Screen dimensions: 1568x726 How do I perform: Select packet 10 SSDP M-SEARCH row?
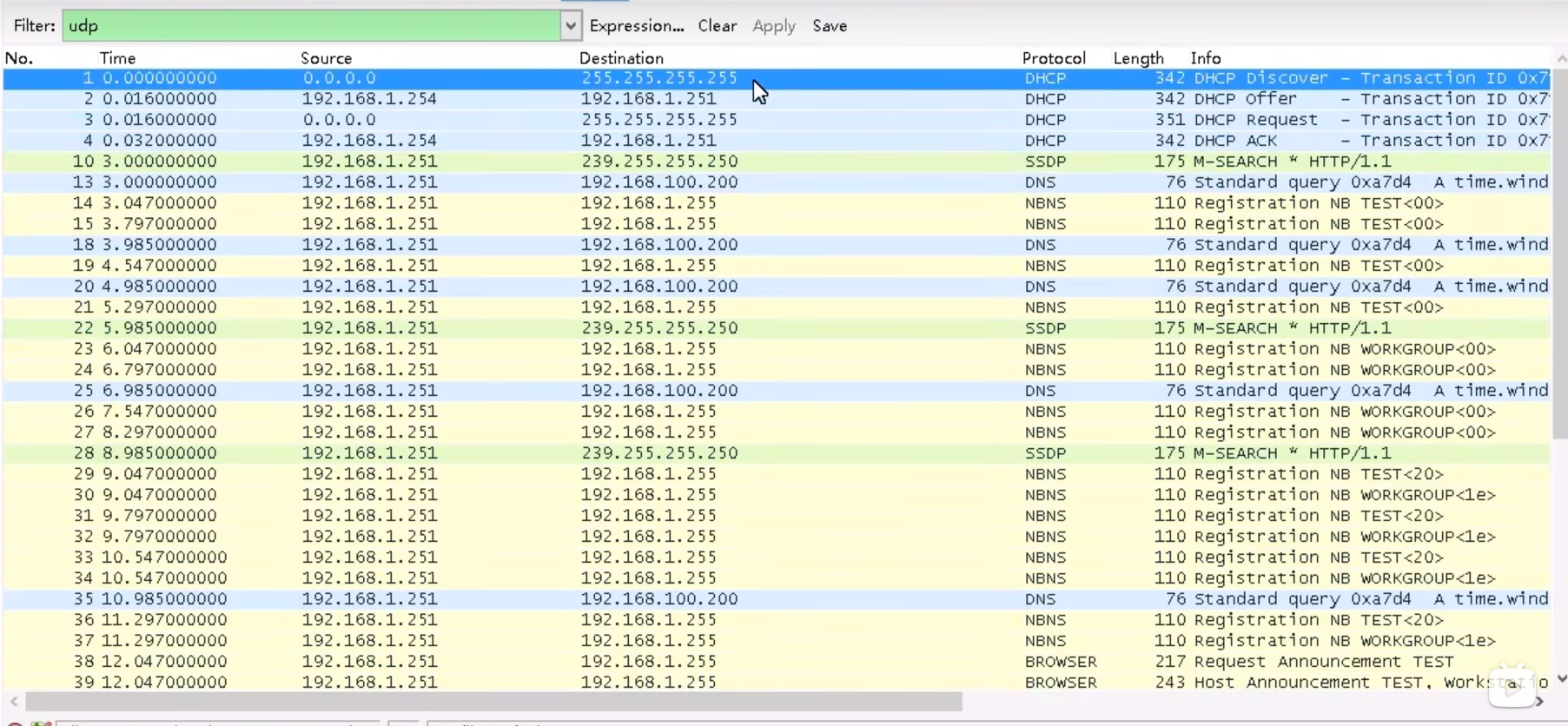[x=777, y=162]
